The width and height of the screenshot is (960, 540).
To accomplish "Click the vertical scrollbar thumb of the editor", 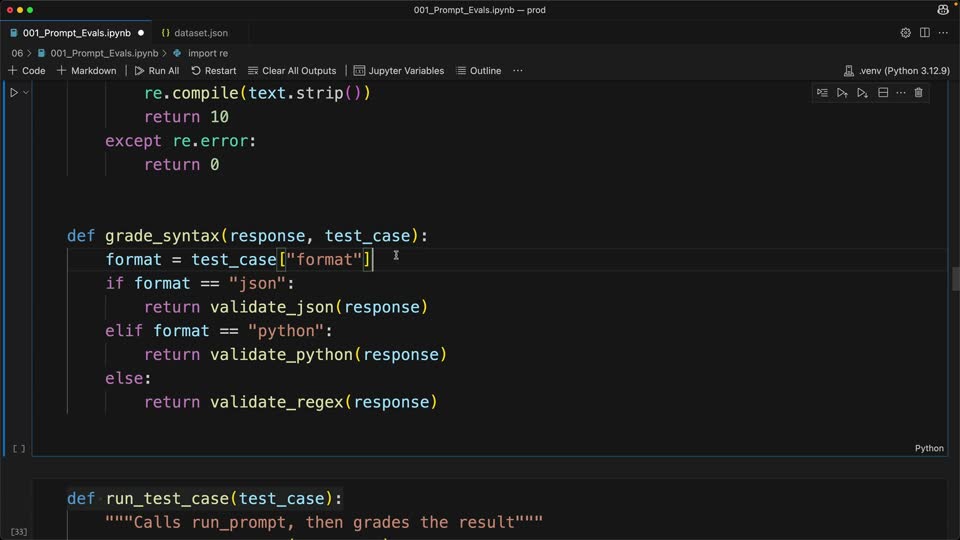I will [955, 279].
